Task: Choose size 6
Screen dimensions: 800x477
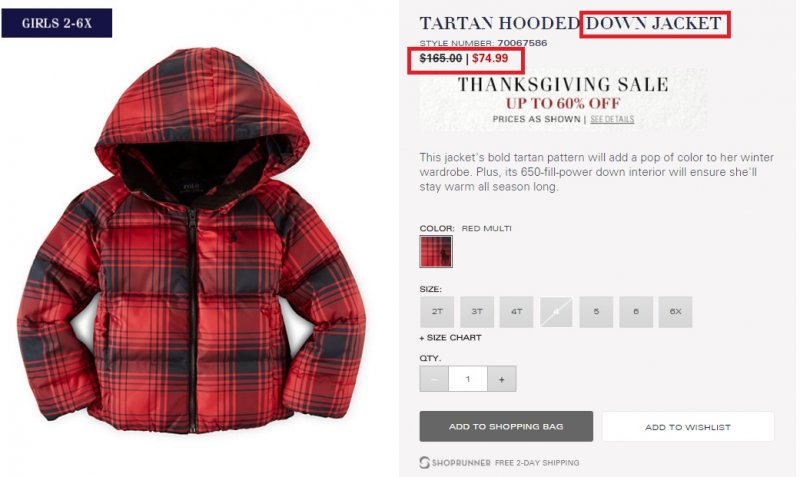Action: [x=636, y=312]
